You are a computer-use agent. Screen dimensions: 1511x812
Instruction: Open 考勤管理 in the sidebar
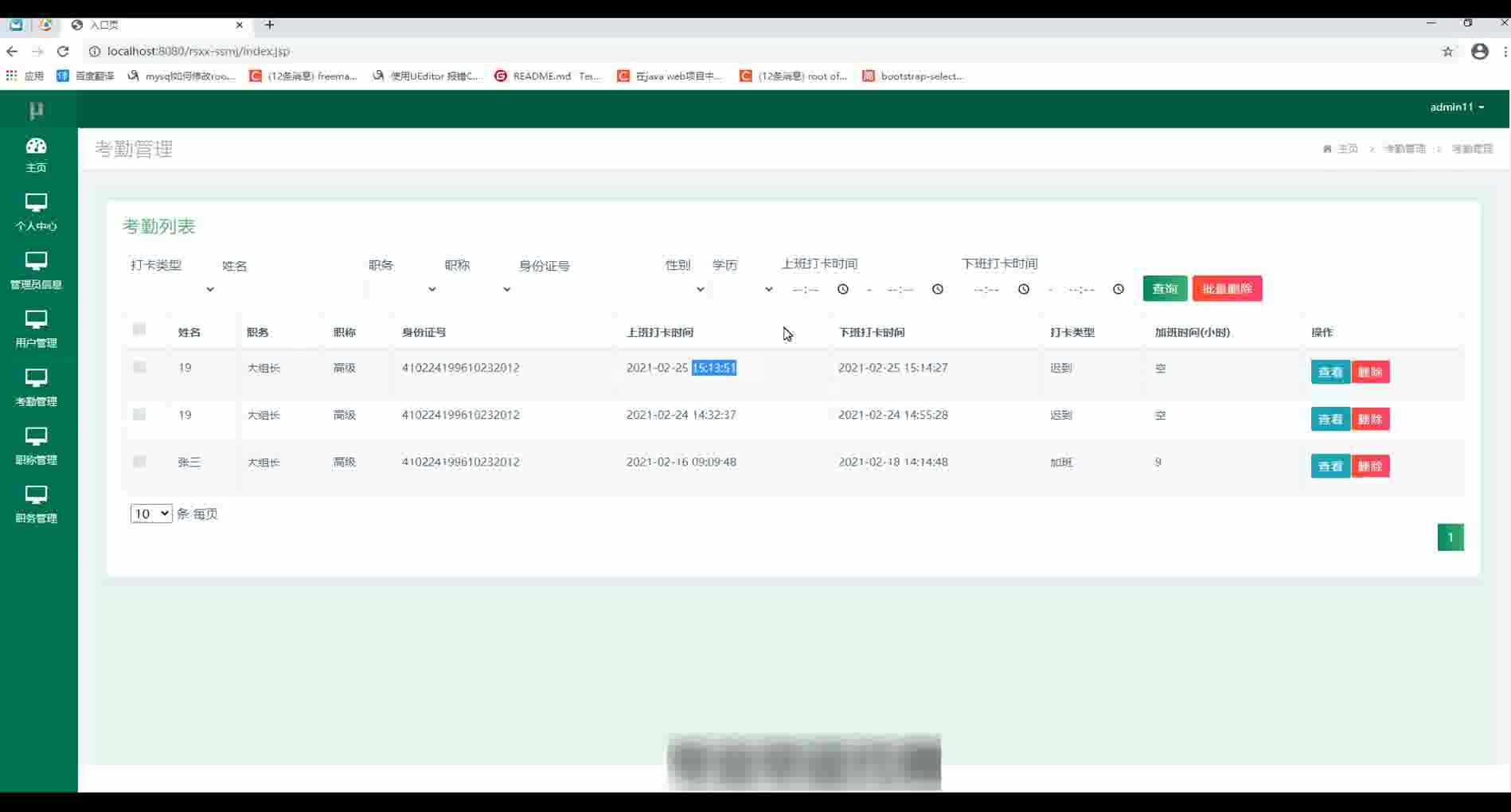point(36,388)
